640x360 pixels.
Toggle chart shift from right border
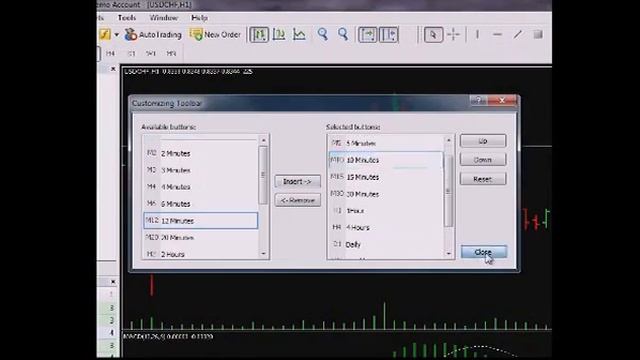coord(389,35)
